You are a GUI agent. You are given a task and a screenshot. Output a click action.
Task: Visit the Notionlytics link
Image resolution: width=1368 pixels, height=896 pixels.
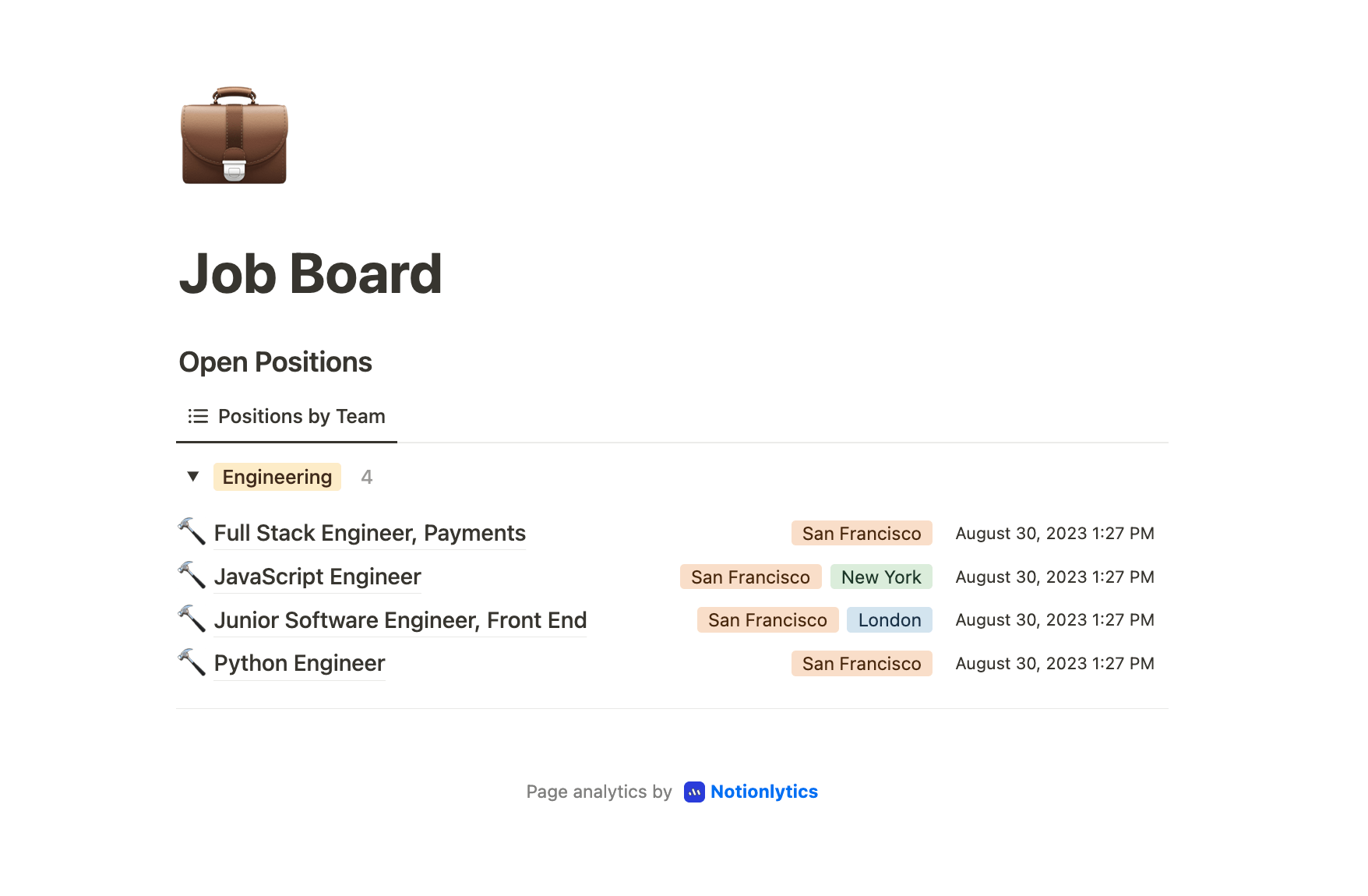click(x=763, y=792)
